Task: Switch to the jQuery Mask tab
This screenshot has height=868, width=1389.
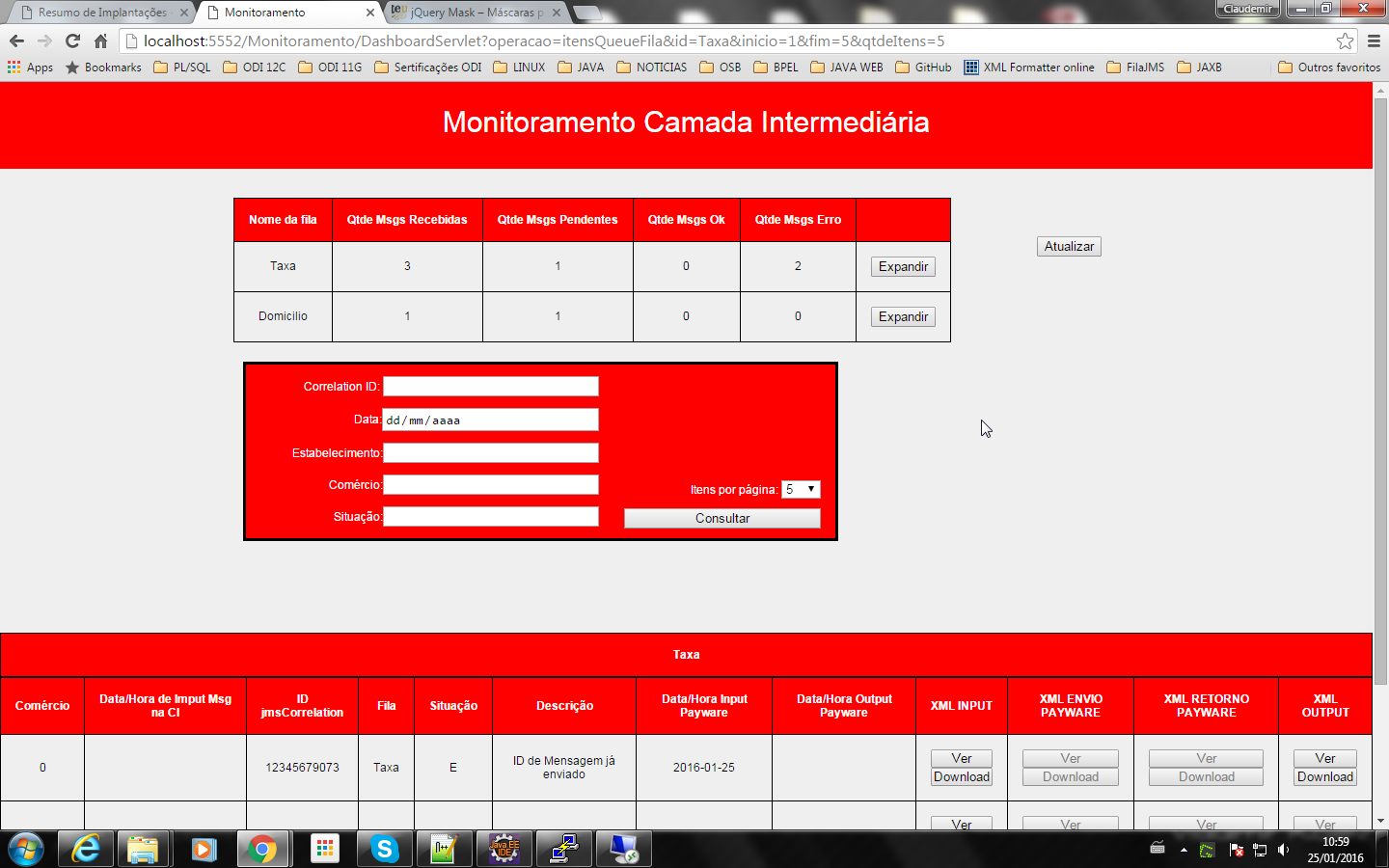Action: click(x=477, y=13)
